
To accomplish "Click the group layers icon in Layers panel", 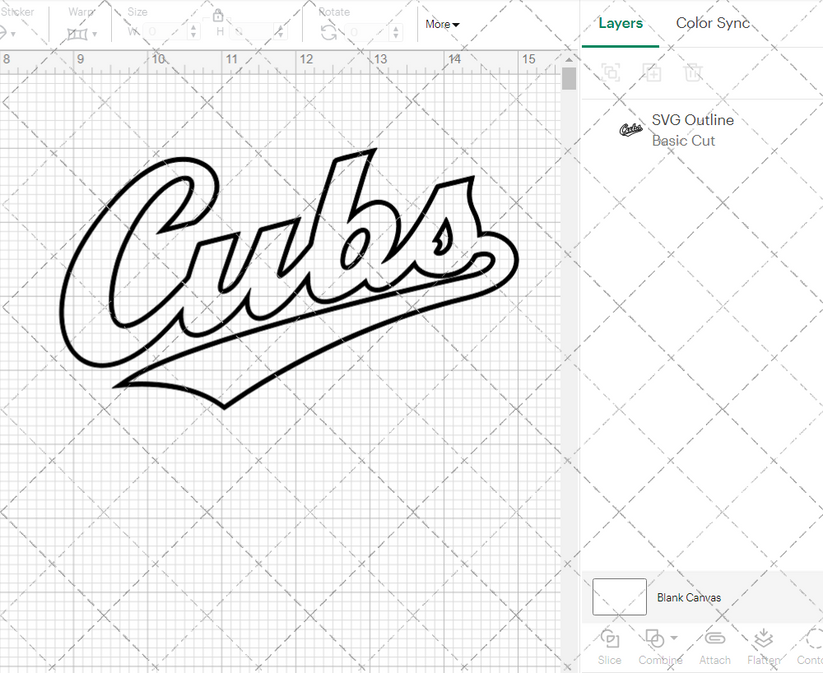I will (610, 72).
